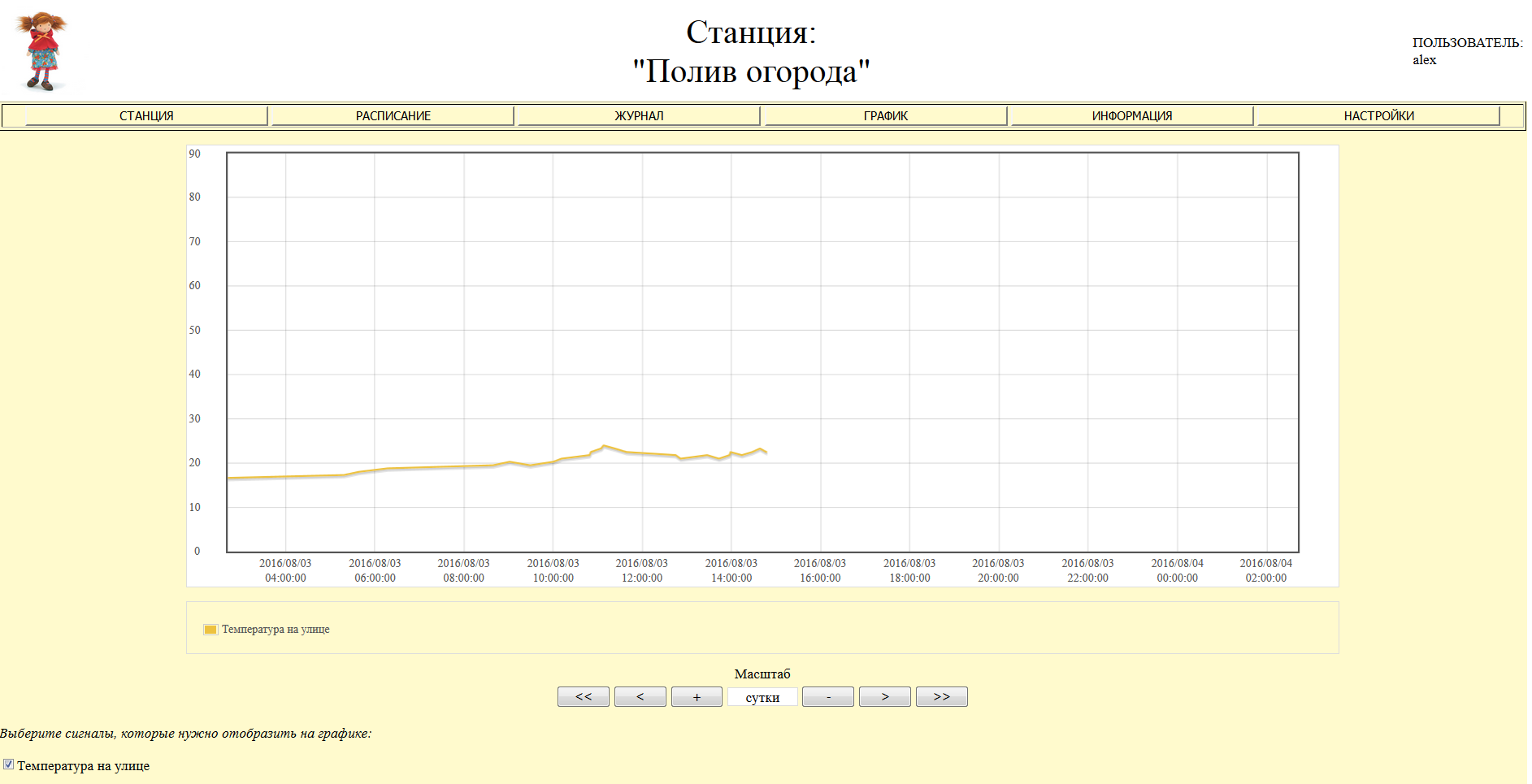
Task: Go to the ИНФОРМАЦИЯ tab
Action: point(1131,116)
